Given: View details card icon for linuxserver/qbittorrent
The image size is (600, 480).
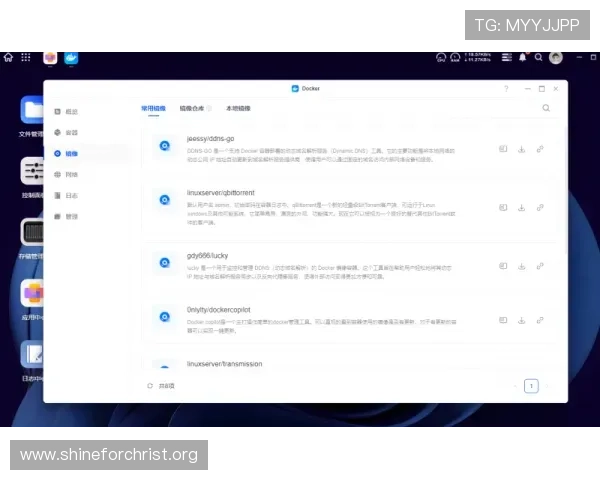Looking at the screenshot, I should 503,207.
